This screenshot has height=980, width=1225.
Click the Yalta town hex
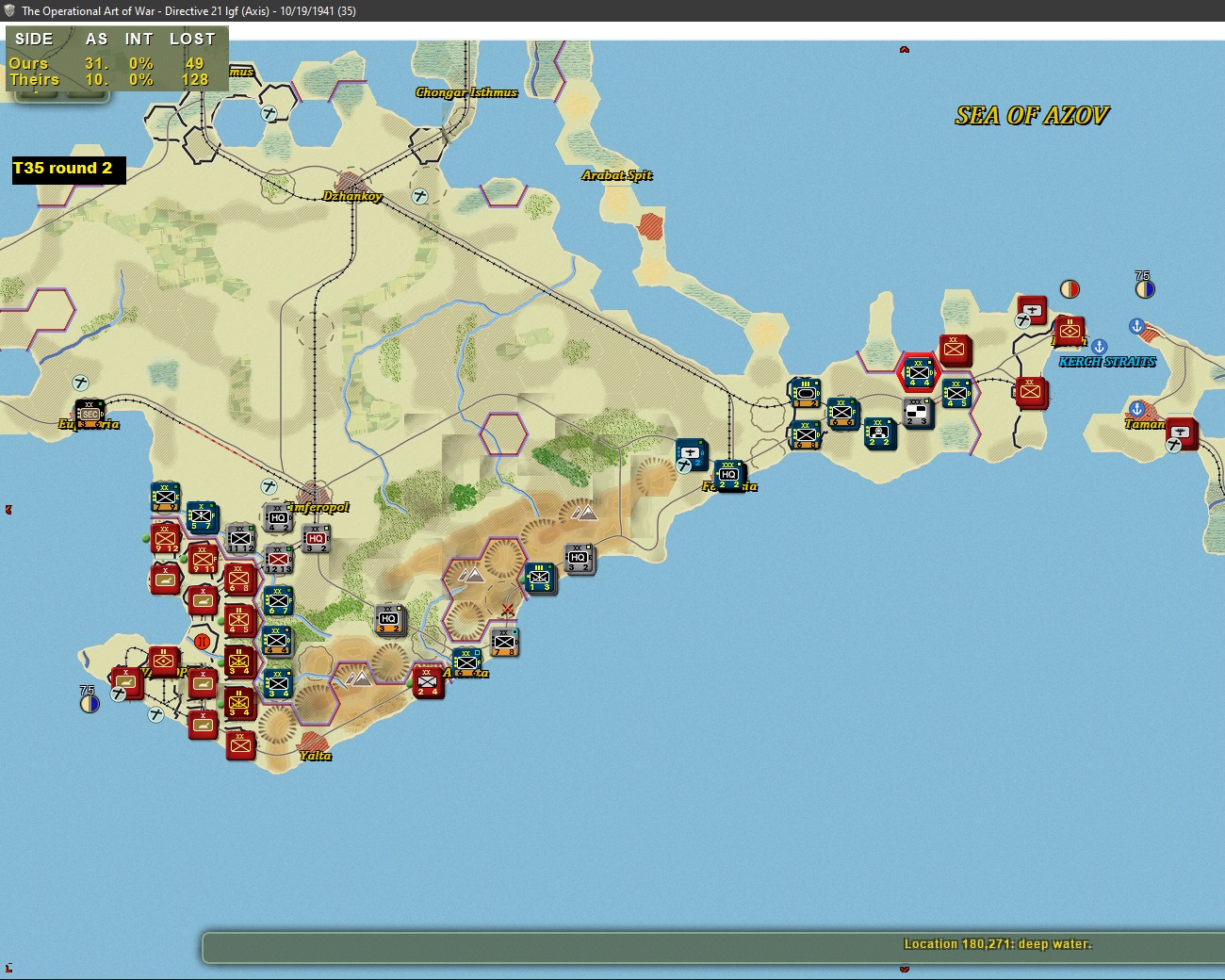click(315, 743)
